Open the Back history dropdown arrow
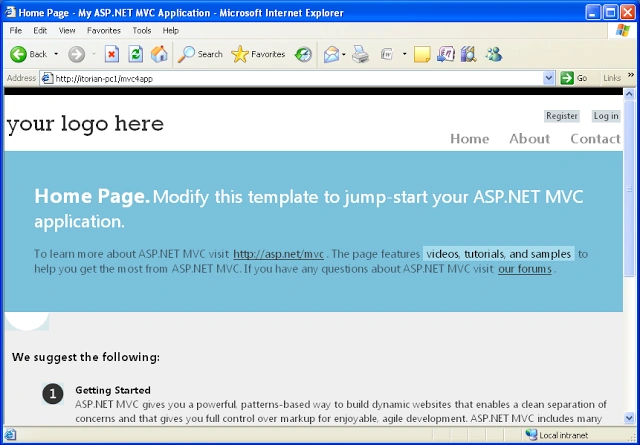 (x=56, y=54)
